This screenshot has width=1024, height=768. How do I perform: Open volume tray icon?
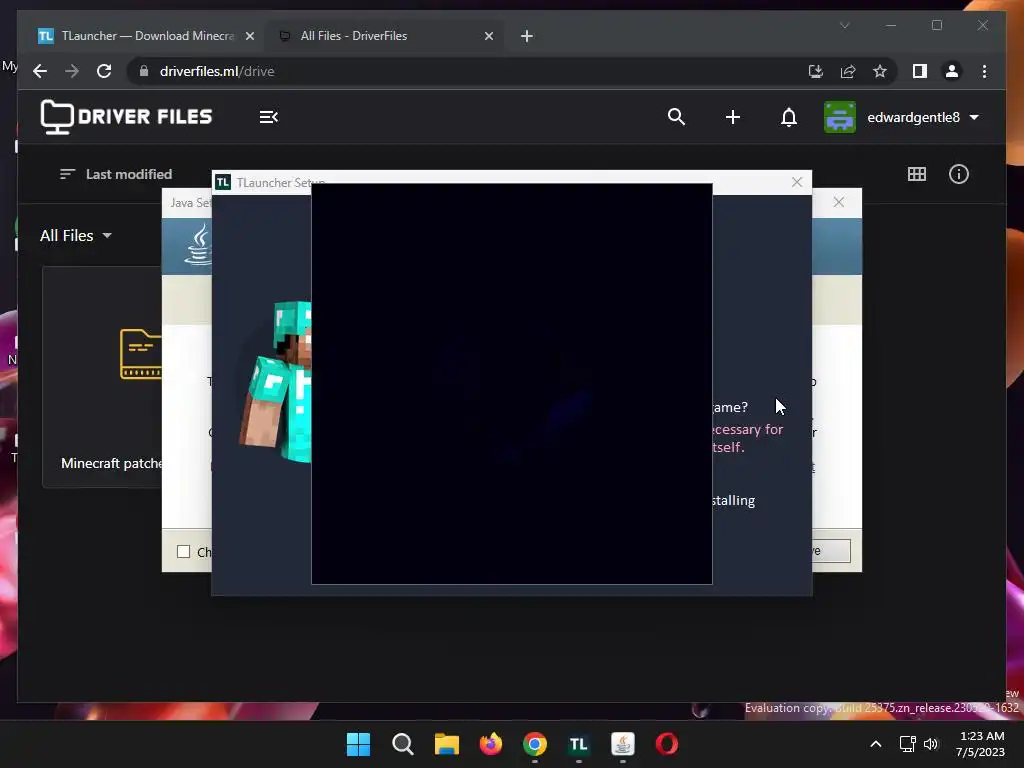931,744
